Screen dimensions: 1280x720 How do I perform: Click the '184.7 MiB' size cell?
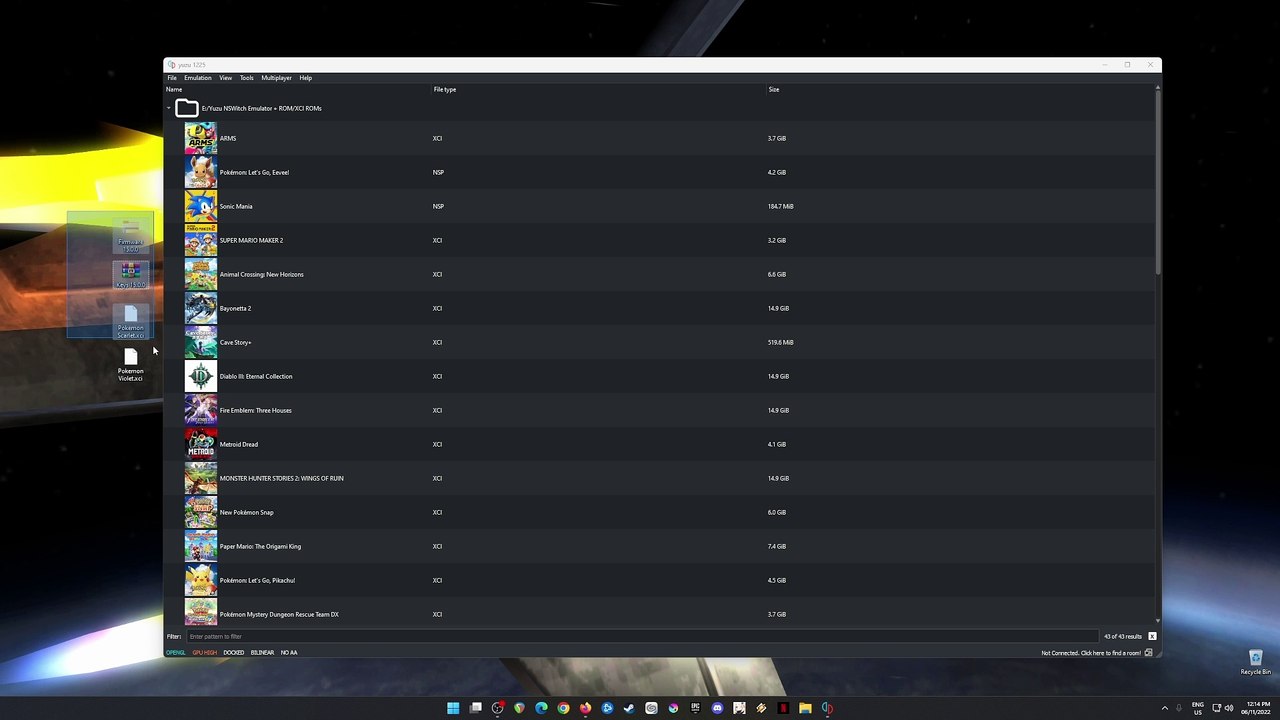780,206
